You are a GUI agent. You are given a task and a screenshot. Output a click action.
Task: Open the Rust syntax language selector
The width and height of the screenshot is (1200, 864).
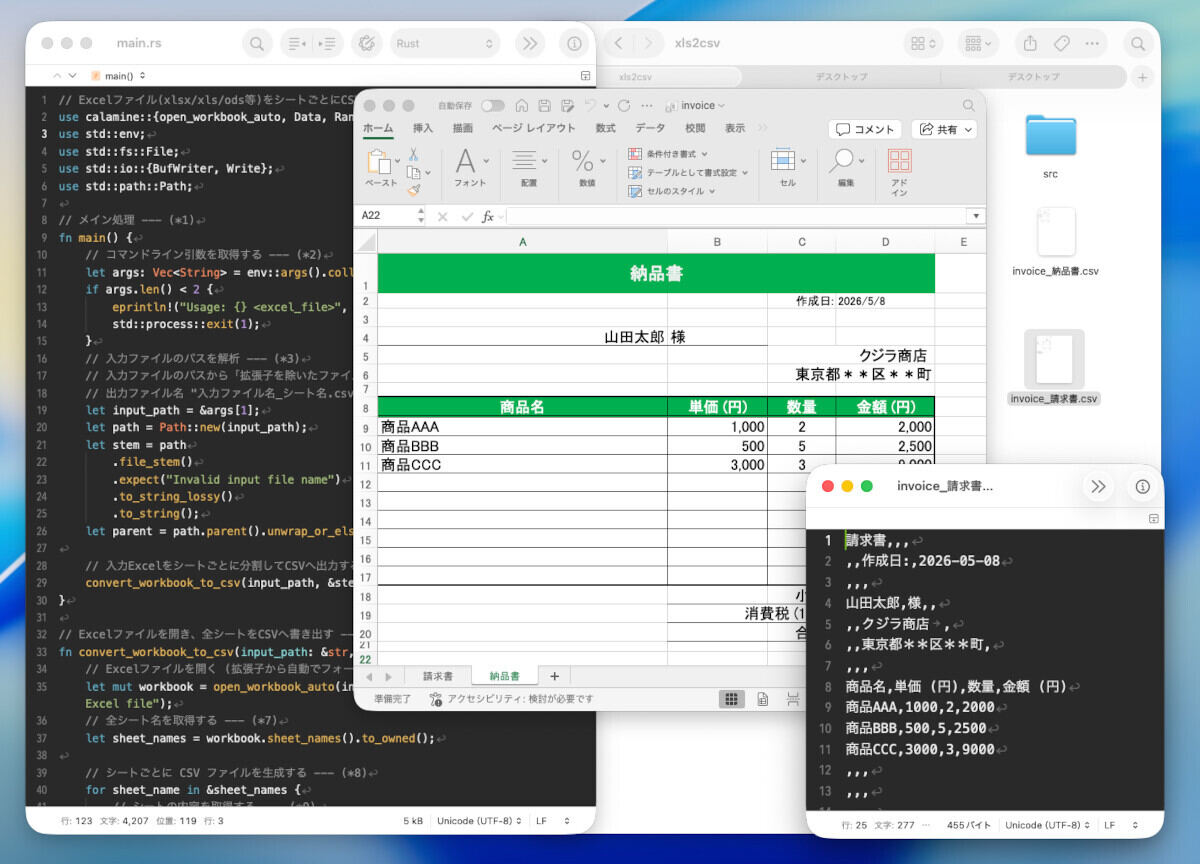tap(445, 44)
